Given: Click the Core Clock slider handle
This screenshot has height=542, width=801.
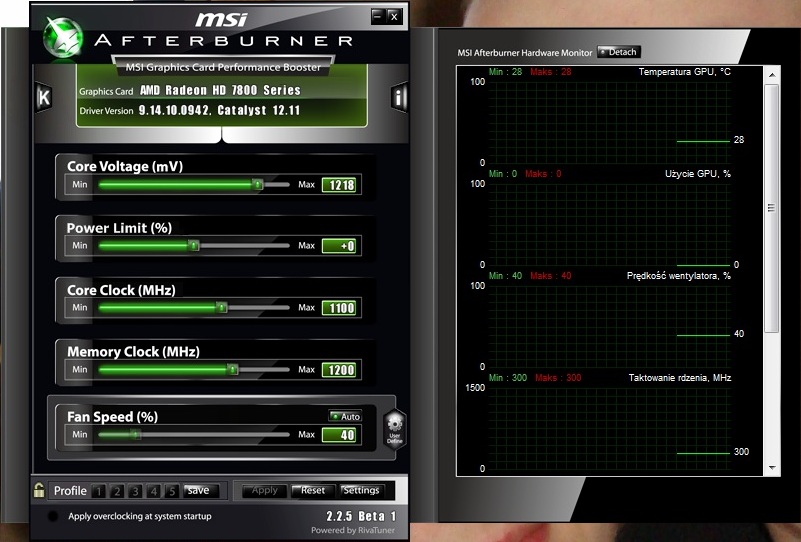Looking at the screenshot, I should (220, 308).
